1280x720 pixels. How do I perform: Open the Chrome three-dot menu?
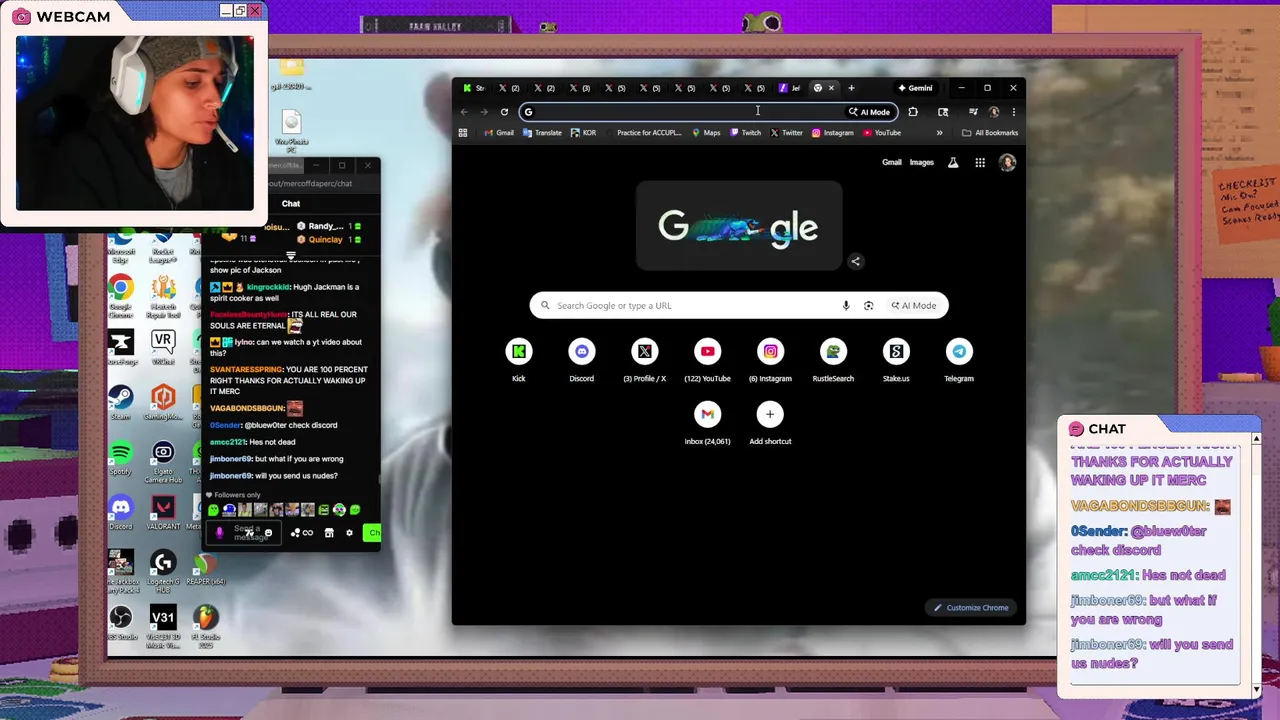pos(1013,112)
